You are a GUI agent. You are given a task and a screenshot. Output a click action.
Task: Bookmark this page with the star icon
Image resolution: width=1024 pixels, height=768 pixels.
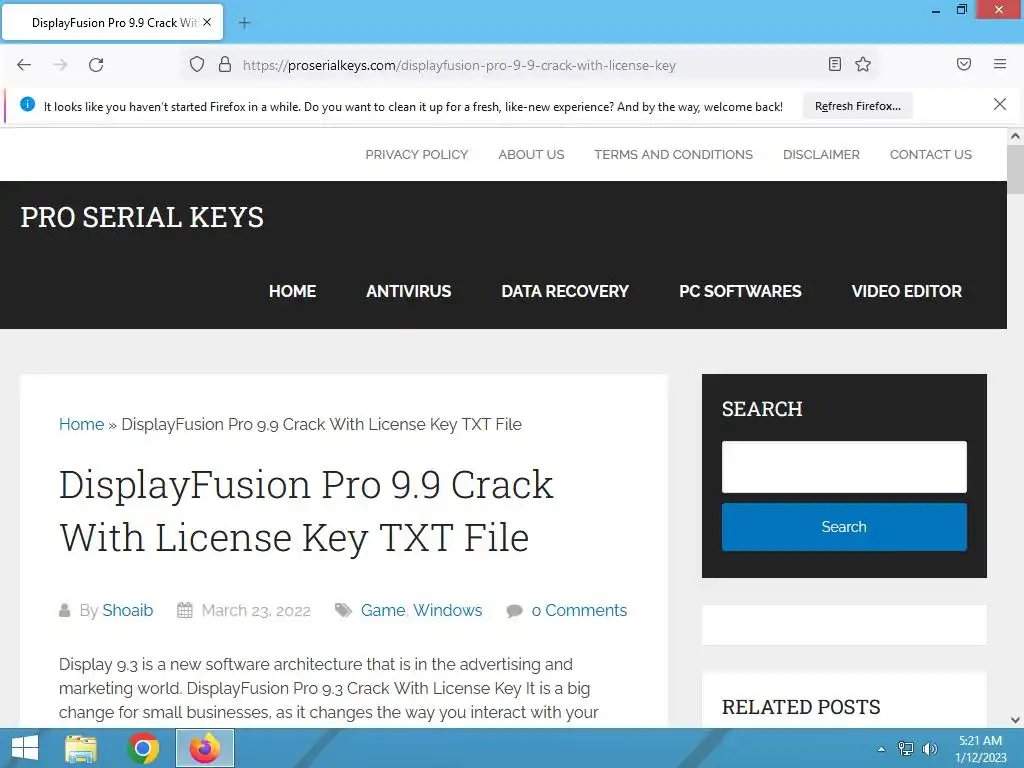click(x=863, y=64)
